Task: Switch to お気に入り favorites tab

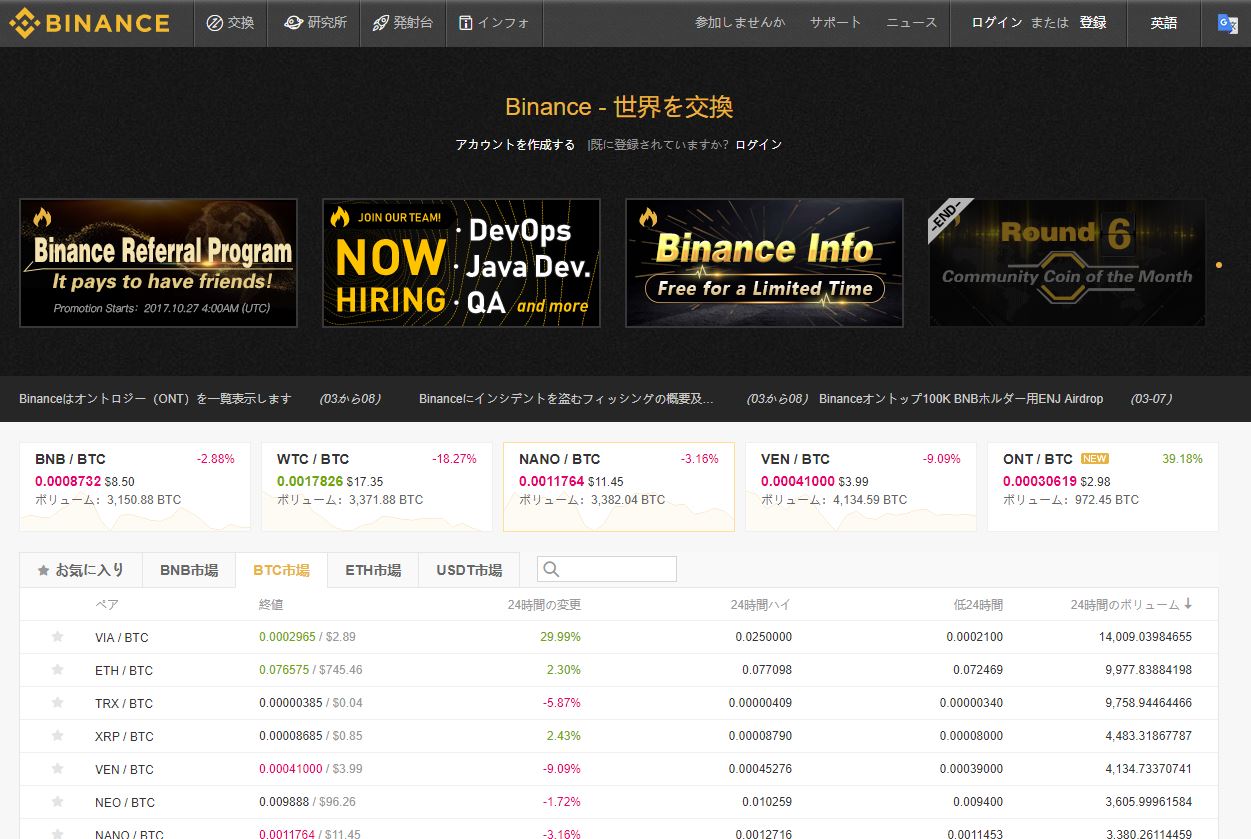Action: tap(81, 570)
